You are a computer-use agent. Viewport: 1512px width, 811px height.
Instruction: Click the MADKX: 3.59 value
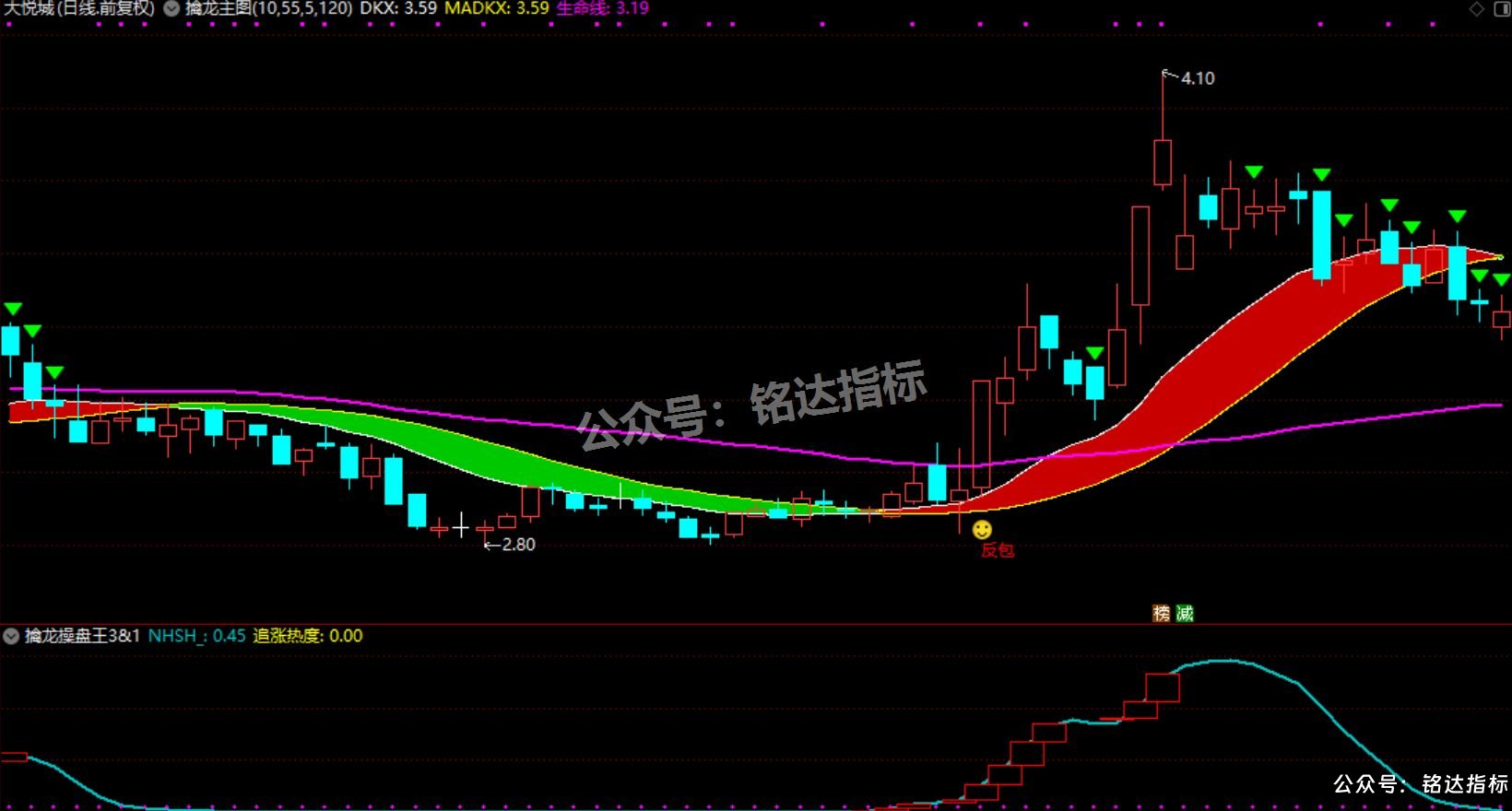pos(497,8)
